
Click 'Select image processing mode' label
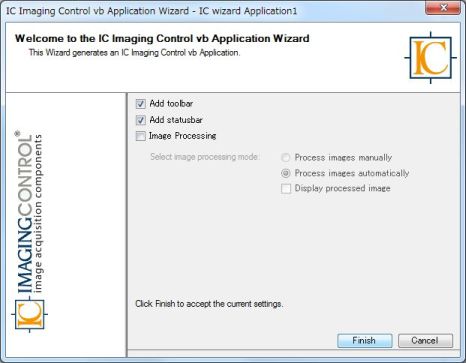(x=205, y=157)
